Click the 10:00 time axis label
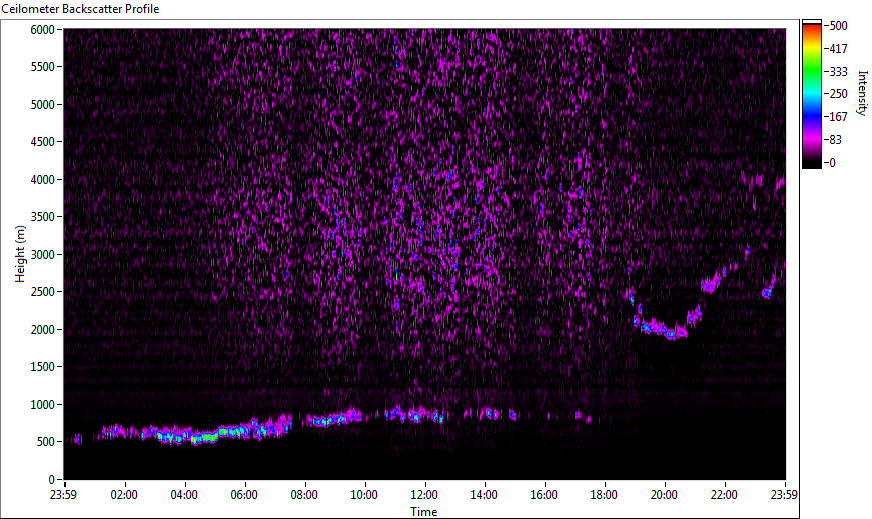The width and height of the screenshot is (872, 519). (364, 495)
